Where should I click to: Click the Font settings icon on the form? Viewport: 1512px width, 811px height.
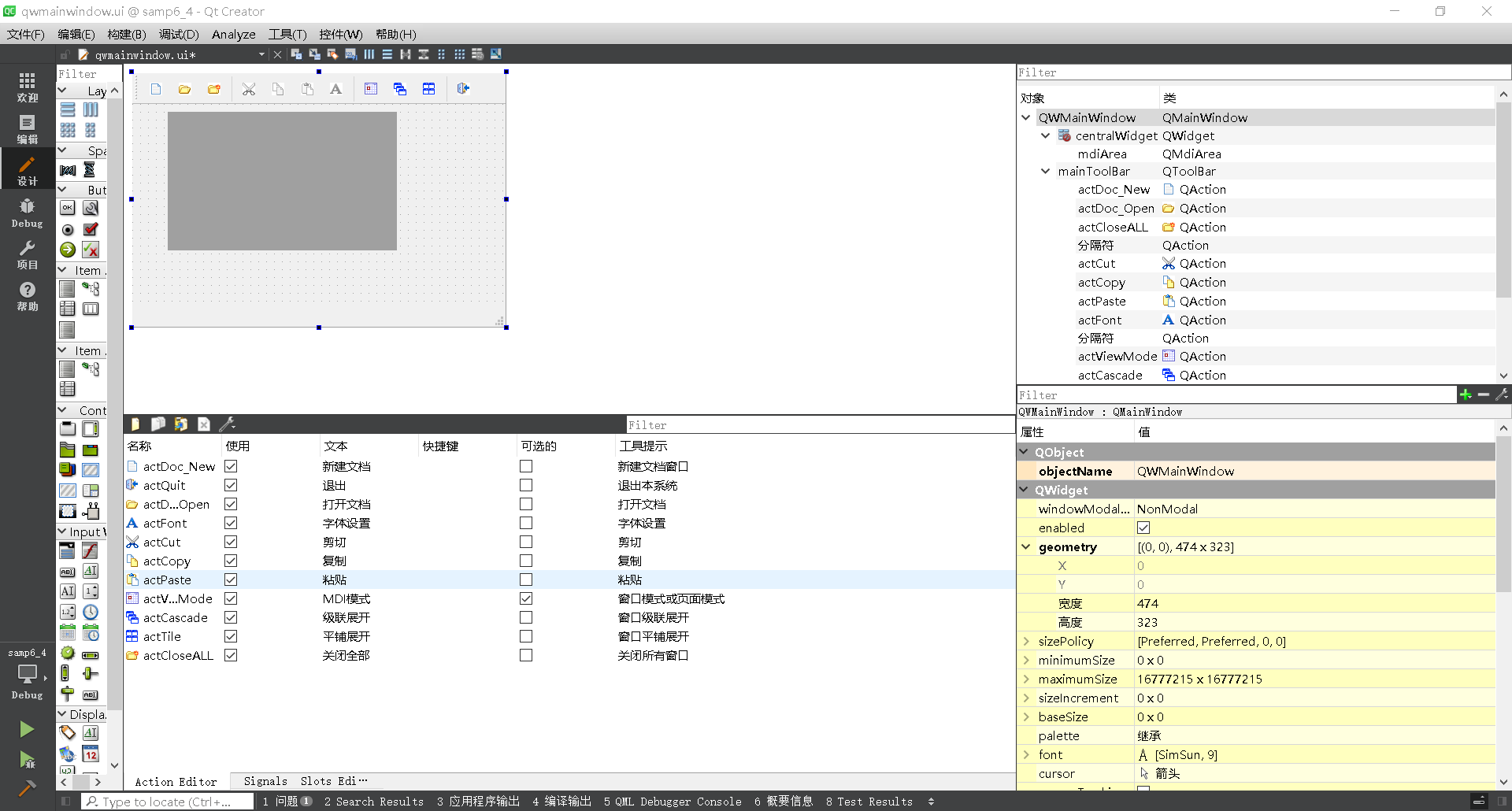tap(335, 88)
